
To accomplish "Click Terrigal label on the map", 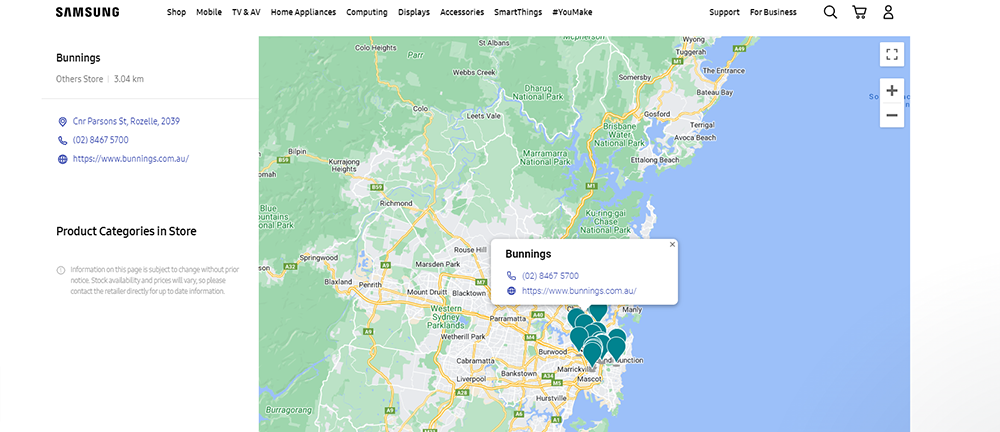I will pos(702,126).
